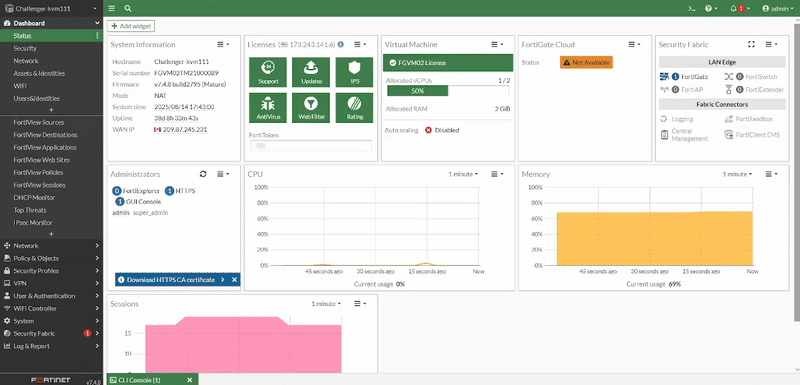Viewport: 800px width, 385px height.
Task: Click the AntiVirus license tile
Action: coord(268,108)
